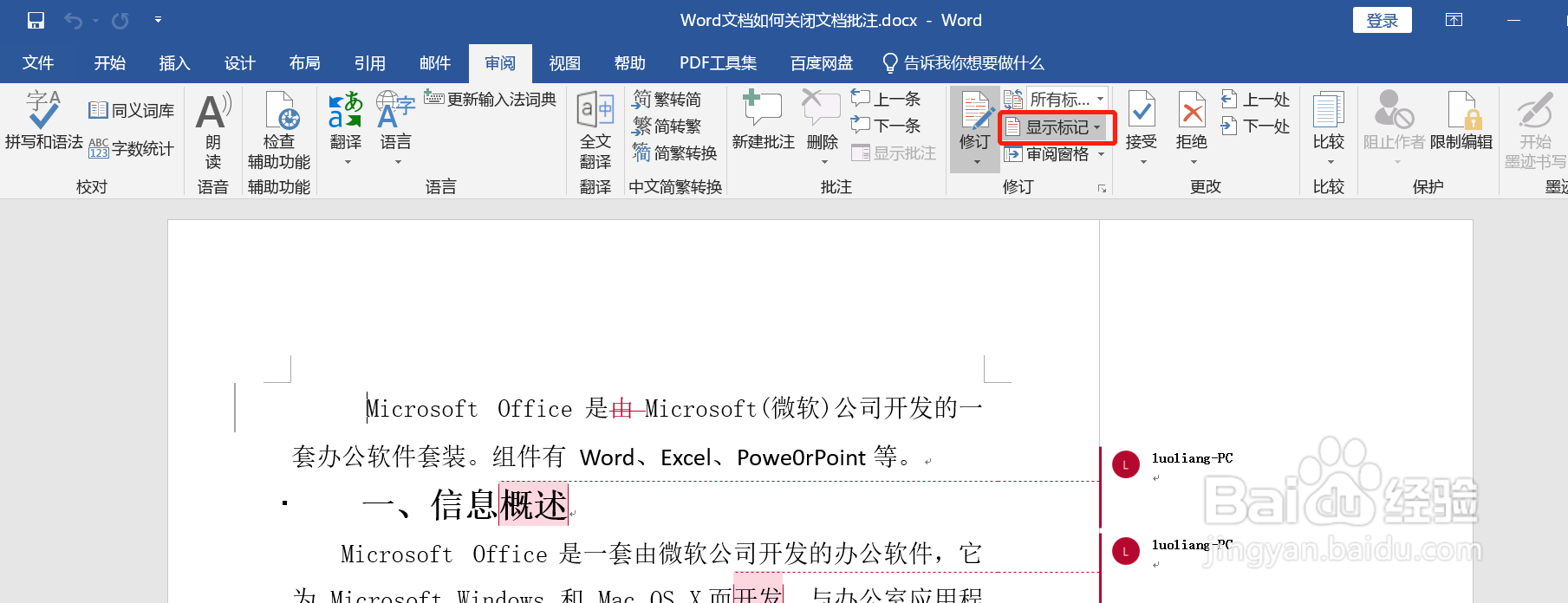Image resolution: width=1568 pixels, height=603 pixels.
Task: Open 同义词库 thesaurus
Action: tap(132, 110)
